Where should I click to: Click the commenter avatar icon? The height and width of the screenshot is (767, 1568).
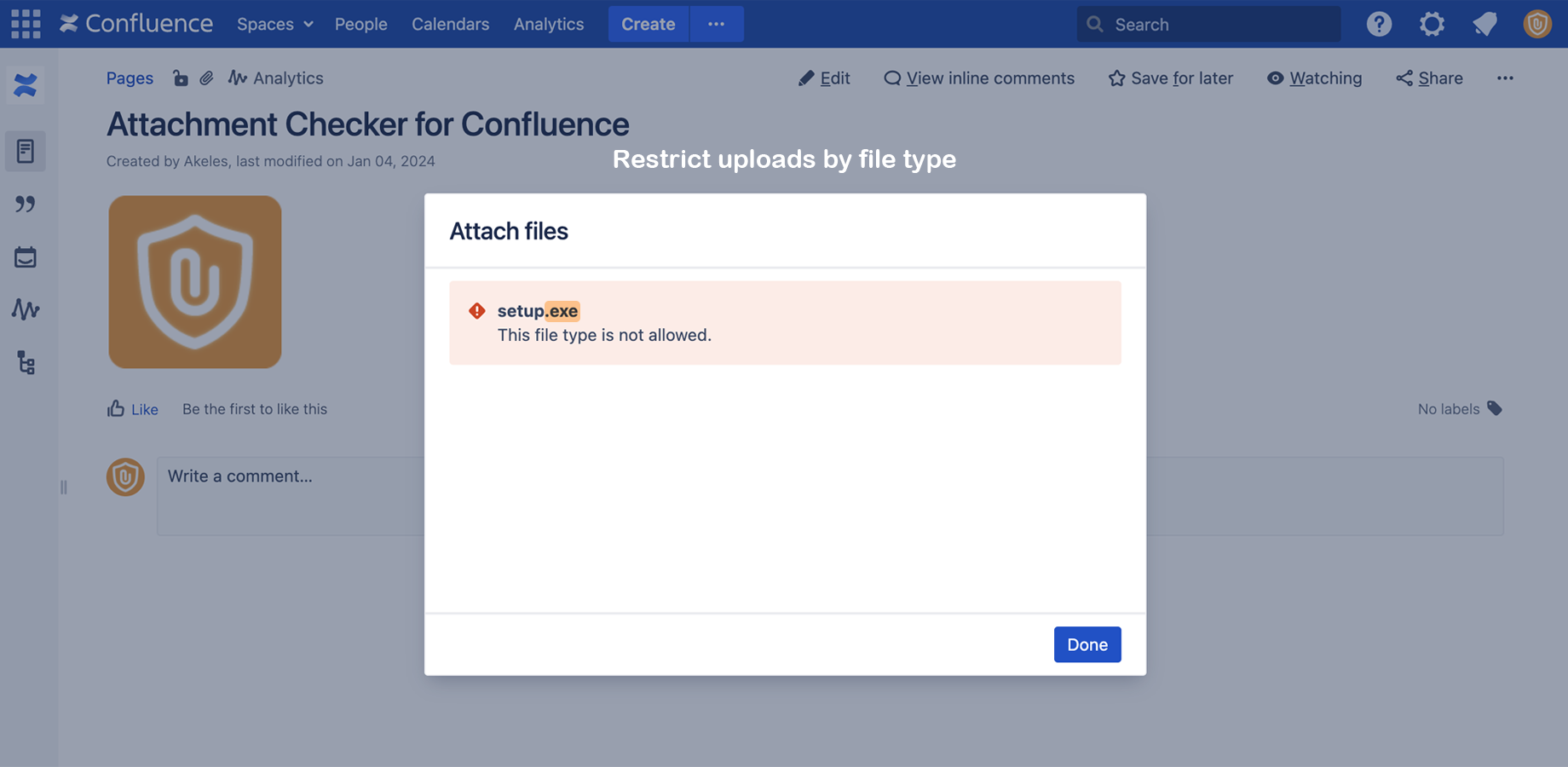pos(125,477)
